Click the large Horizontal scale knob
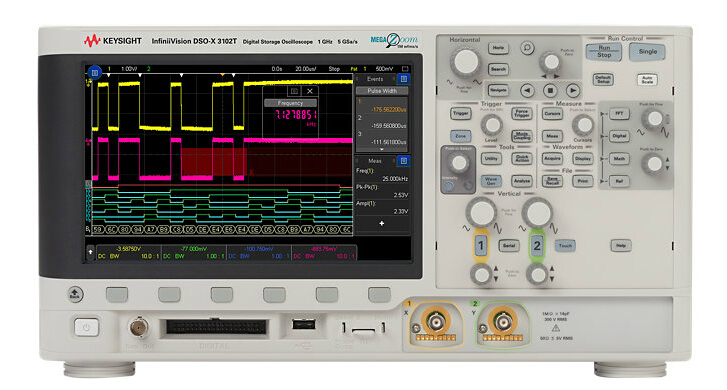The width and height of the screenshot is (727, 390). pyautogui.click(x=465, y=62)
